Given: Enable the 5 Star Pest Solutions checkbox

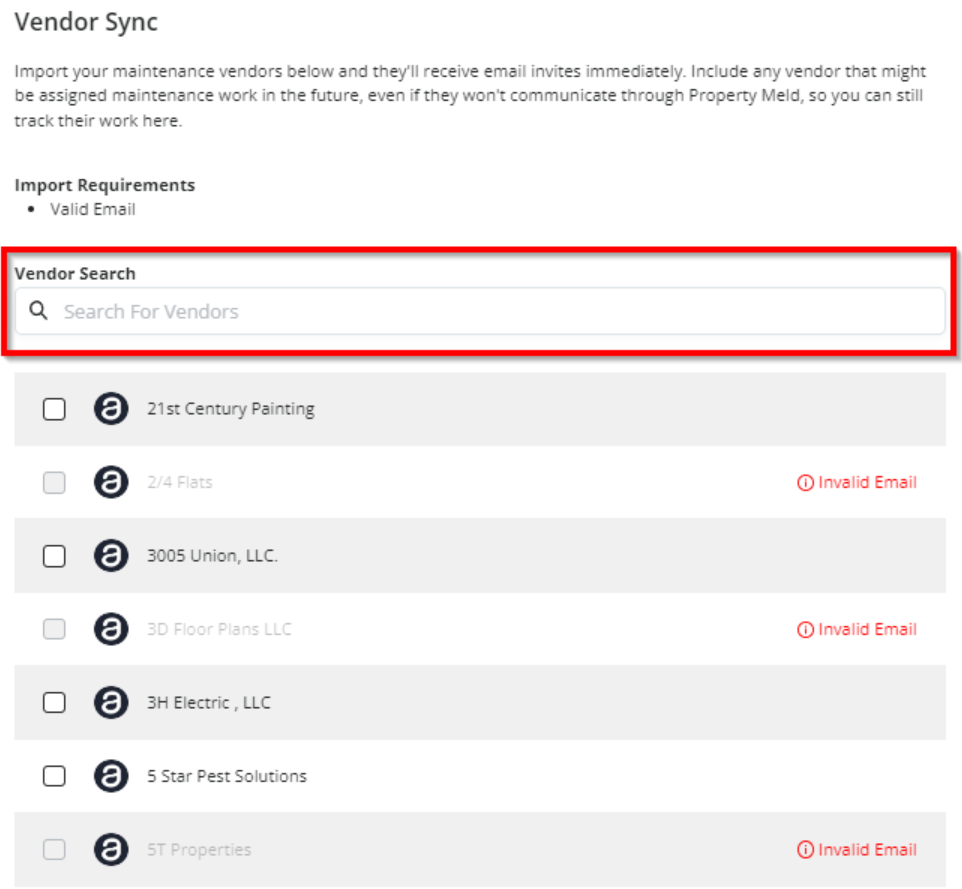Looking at the screenshot, I should (54, 776).
